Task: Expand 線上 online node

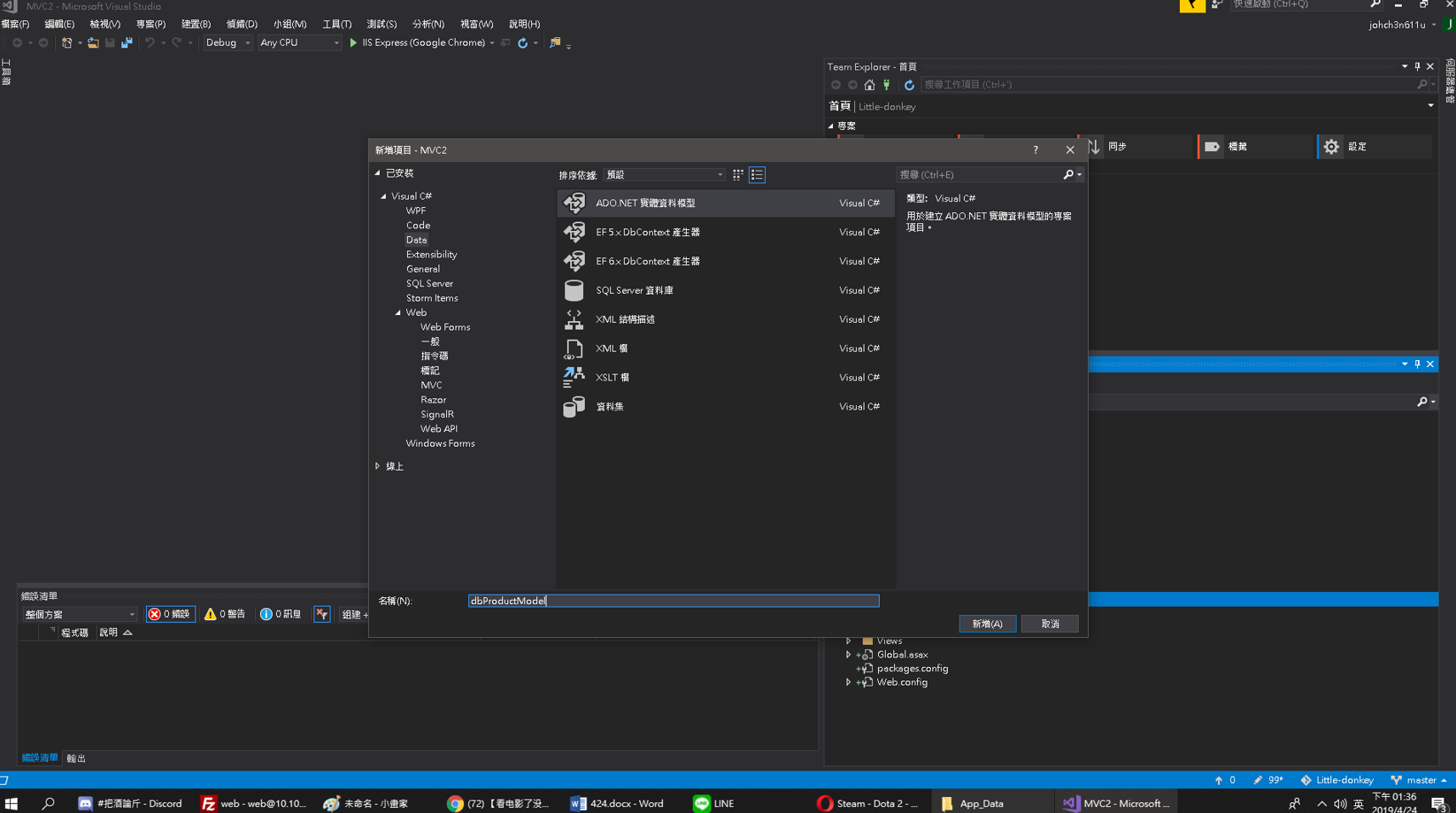Action: pyautogui.click(x=378, y=466)
